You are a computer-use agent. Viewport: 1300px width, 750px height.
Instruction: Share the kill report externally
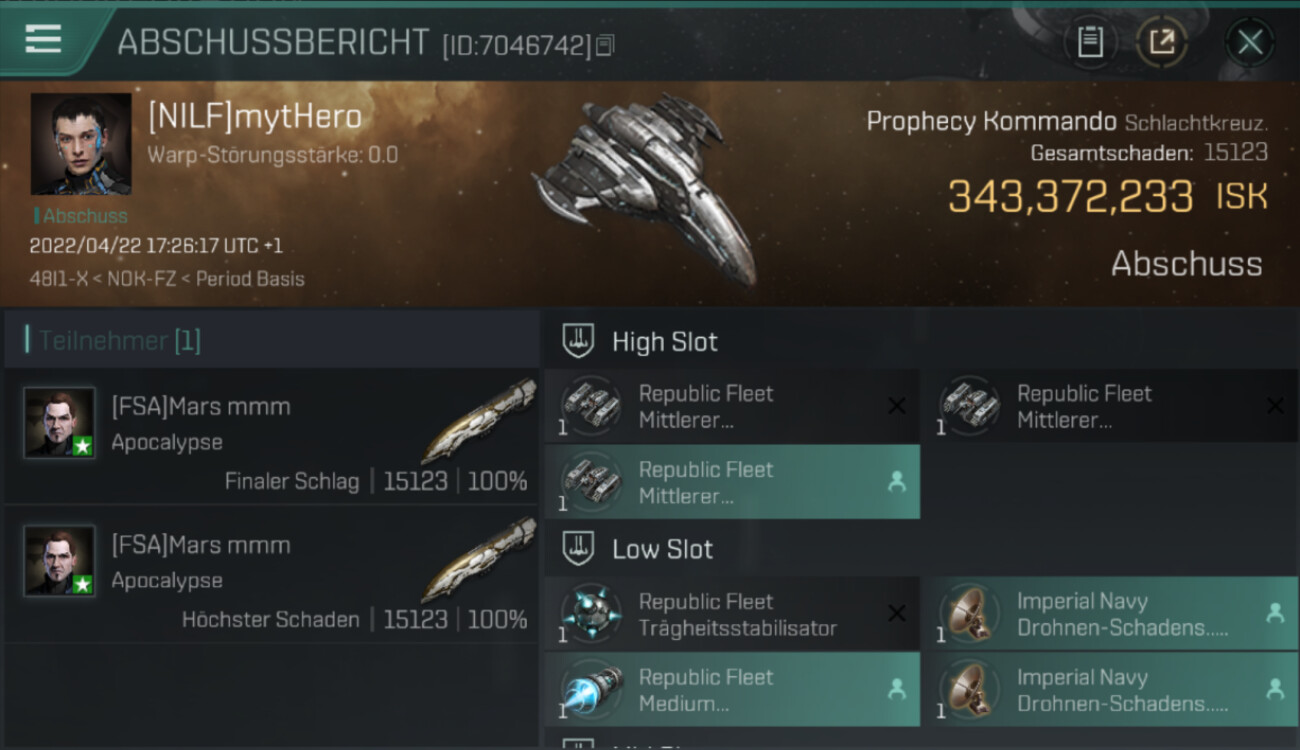(x=1162, y=42)
